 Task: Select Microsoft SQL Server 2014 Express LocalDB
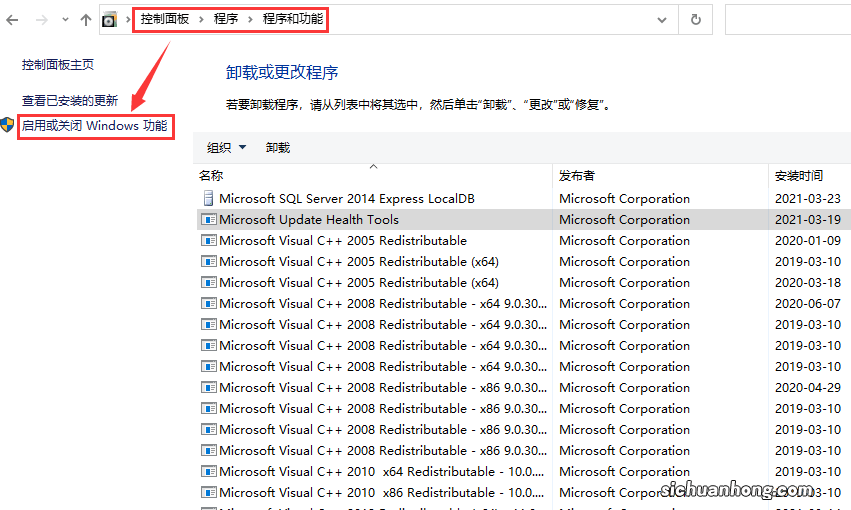(347, 199)
